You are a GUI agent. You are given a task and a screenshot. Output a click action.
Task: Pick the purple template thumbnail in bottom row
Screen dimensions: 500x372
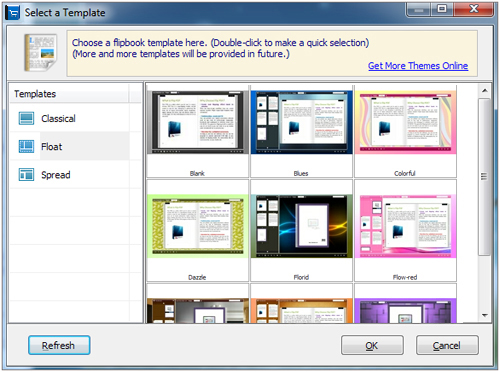point(406,311)
